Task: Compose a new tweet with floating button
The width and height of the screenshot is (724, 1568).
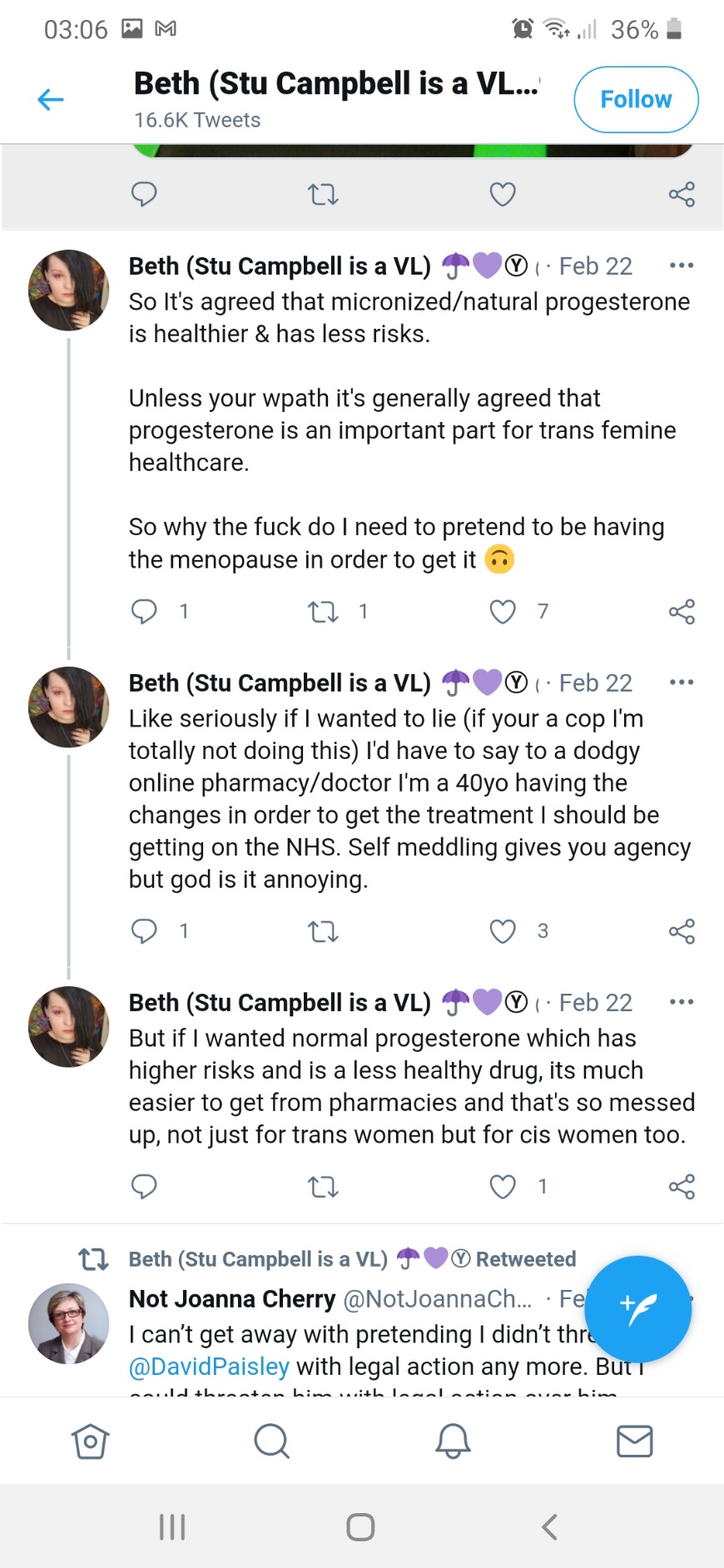Action: pos(637,1308)
